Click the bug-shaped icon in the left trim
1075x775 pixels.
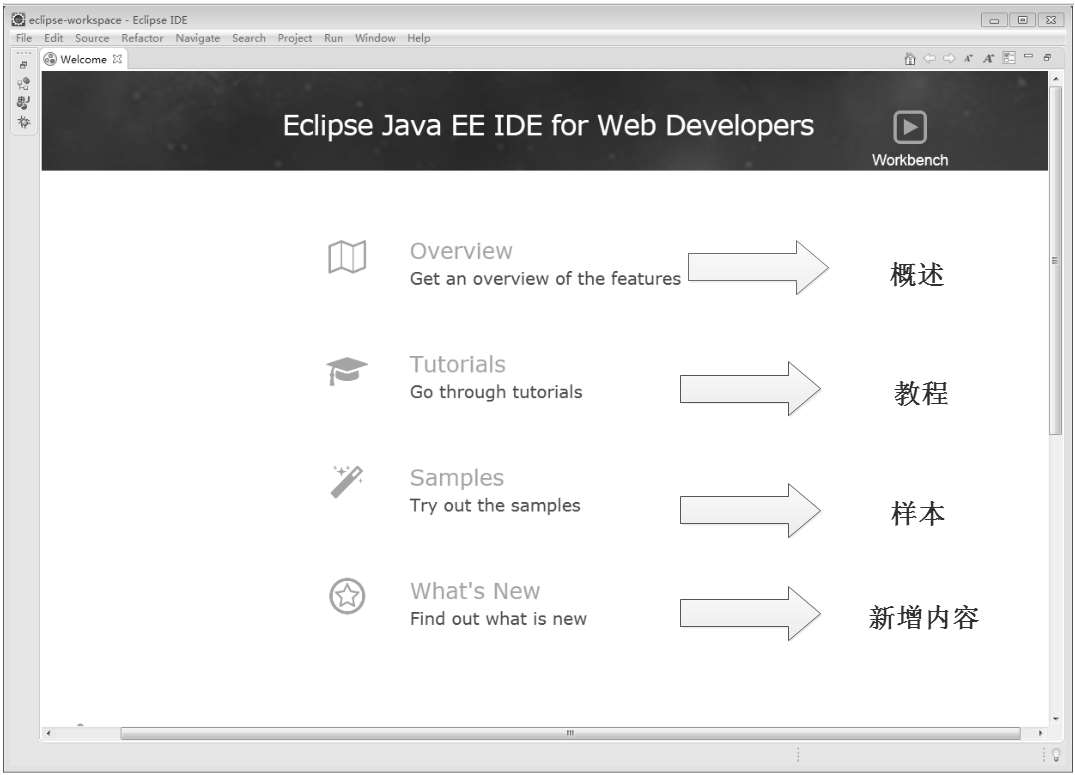tap(23, 122)
